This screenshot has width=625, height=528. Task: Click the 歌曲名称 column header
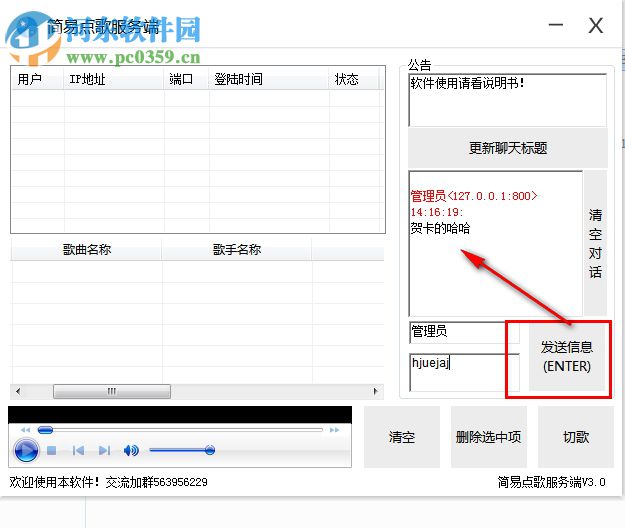click(86, 250)
